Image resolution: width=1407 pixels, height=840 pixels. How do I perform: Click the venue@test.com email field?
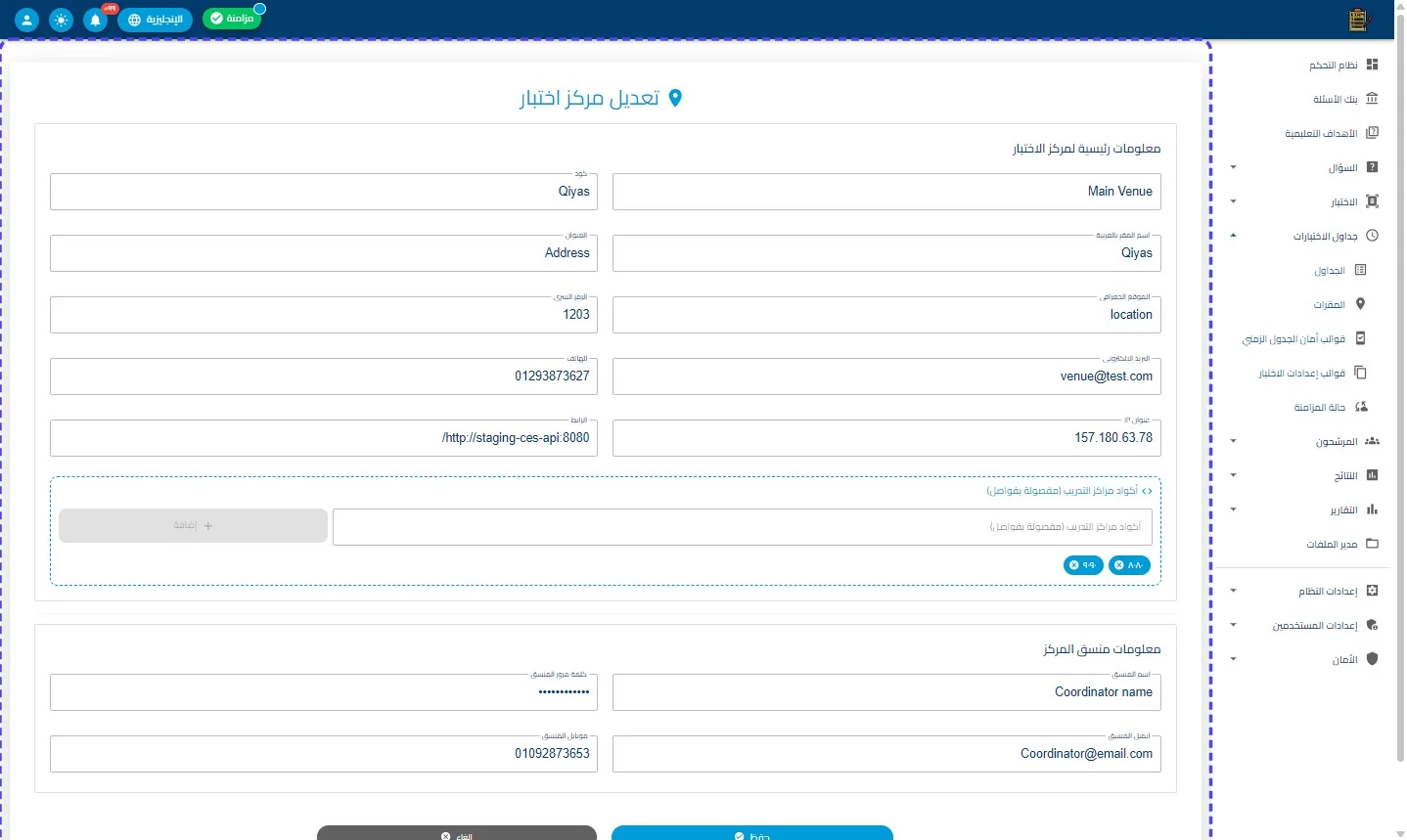(886, 376)
